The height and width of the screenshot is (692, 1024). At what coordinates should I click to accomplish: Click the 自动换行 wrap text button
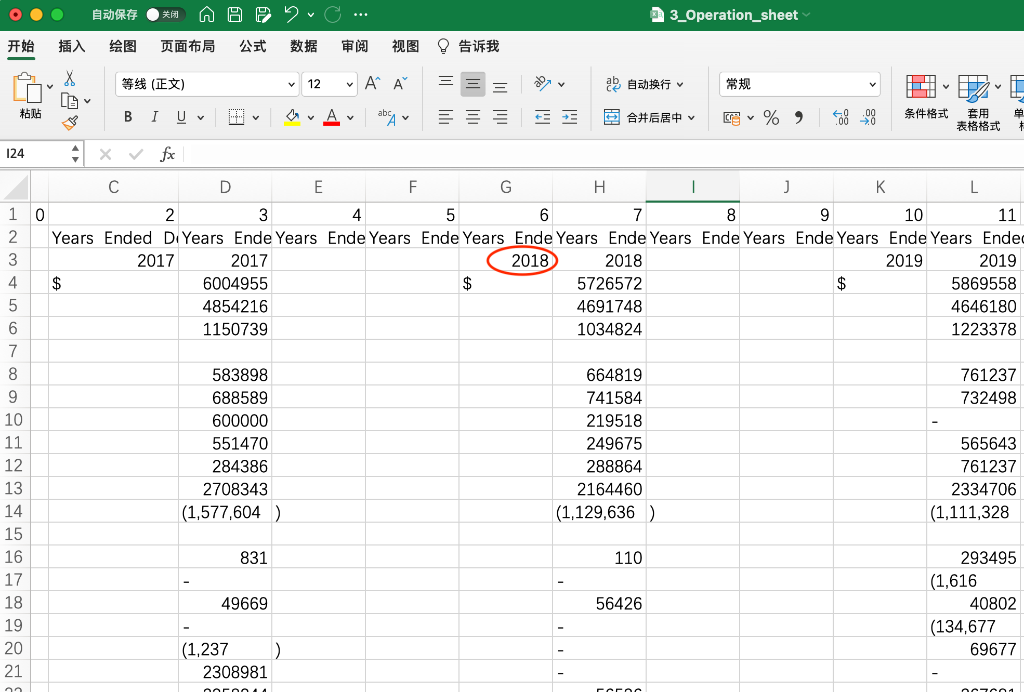point(645,84)
